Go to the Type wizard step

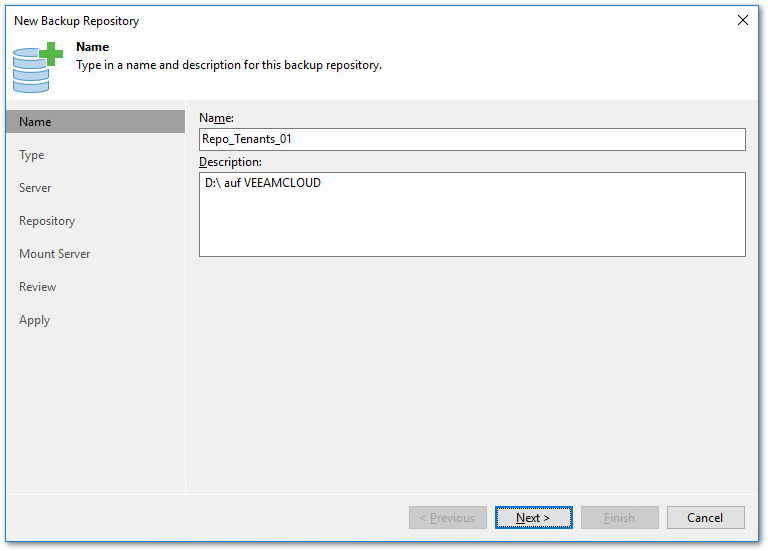(x=32, y=155)
